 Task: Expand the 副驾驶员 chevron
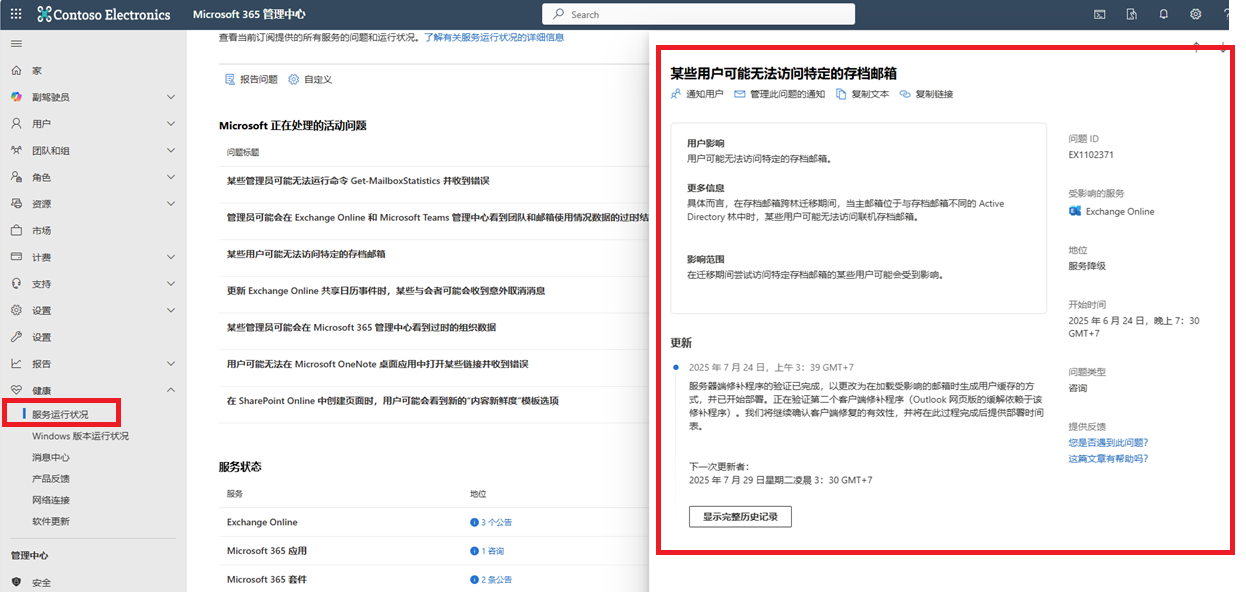coord(170,97)
